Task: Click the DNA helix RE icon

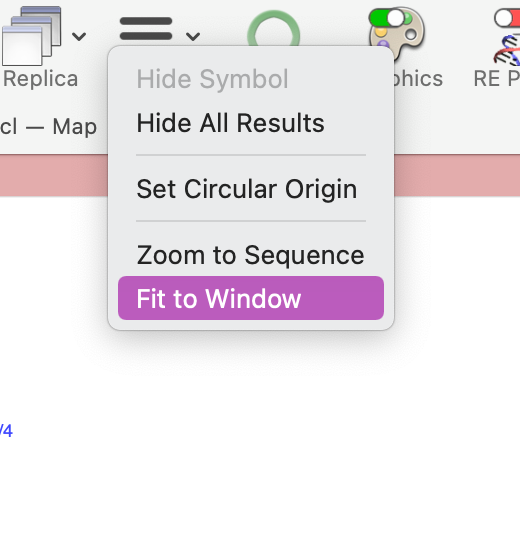Action: click(x=507, y=50)
